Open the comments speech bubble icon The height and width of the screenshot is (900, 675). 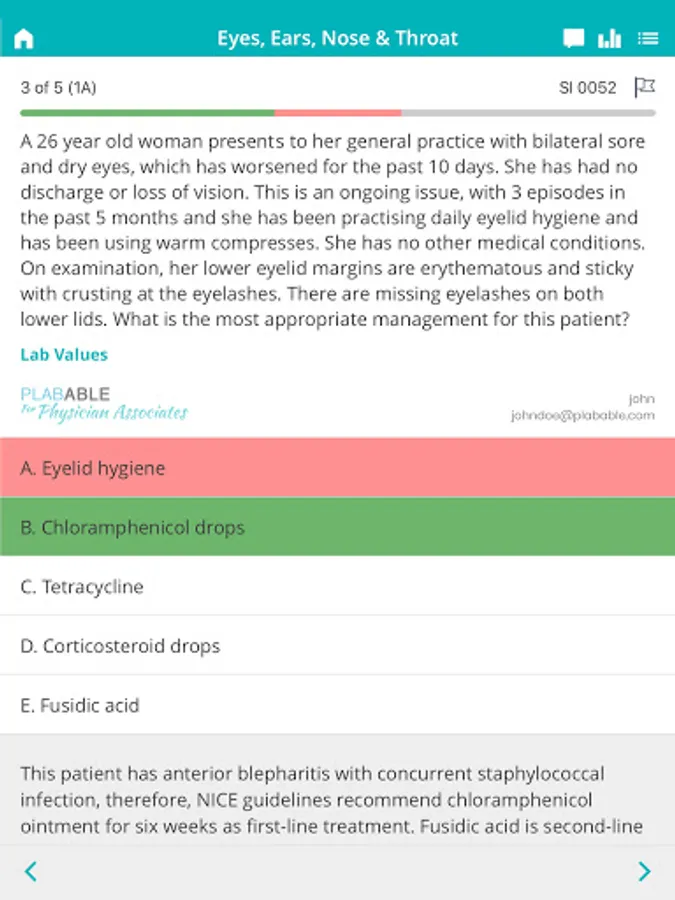coord(573,39)
